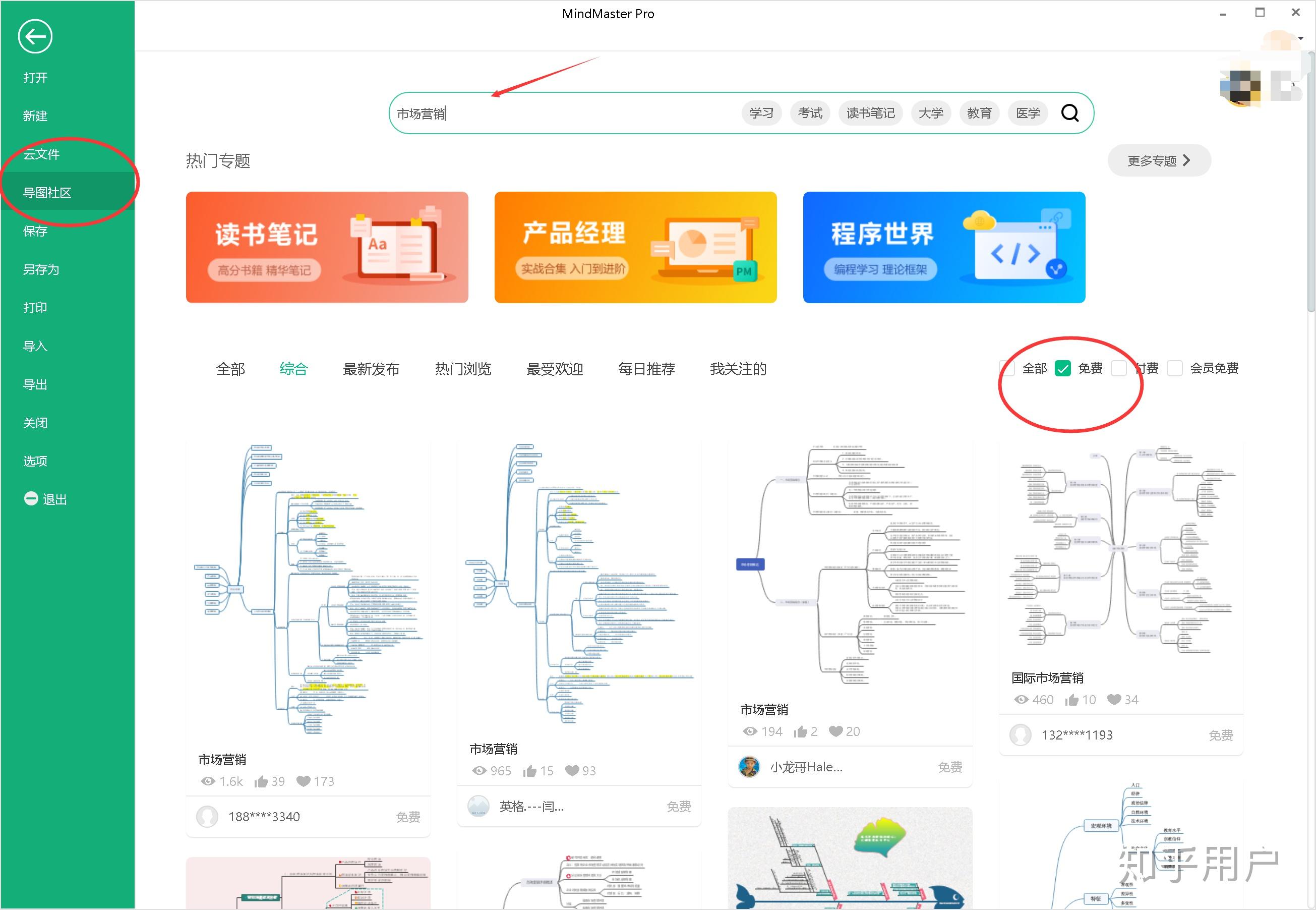Click heart icon on 小龙哥Hale 市场营销 card
This screenshot has height=910, width=1316.
point(835,731)
